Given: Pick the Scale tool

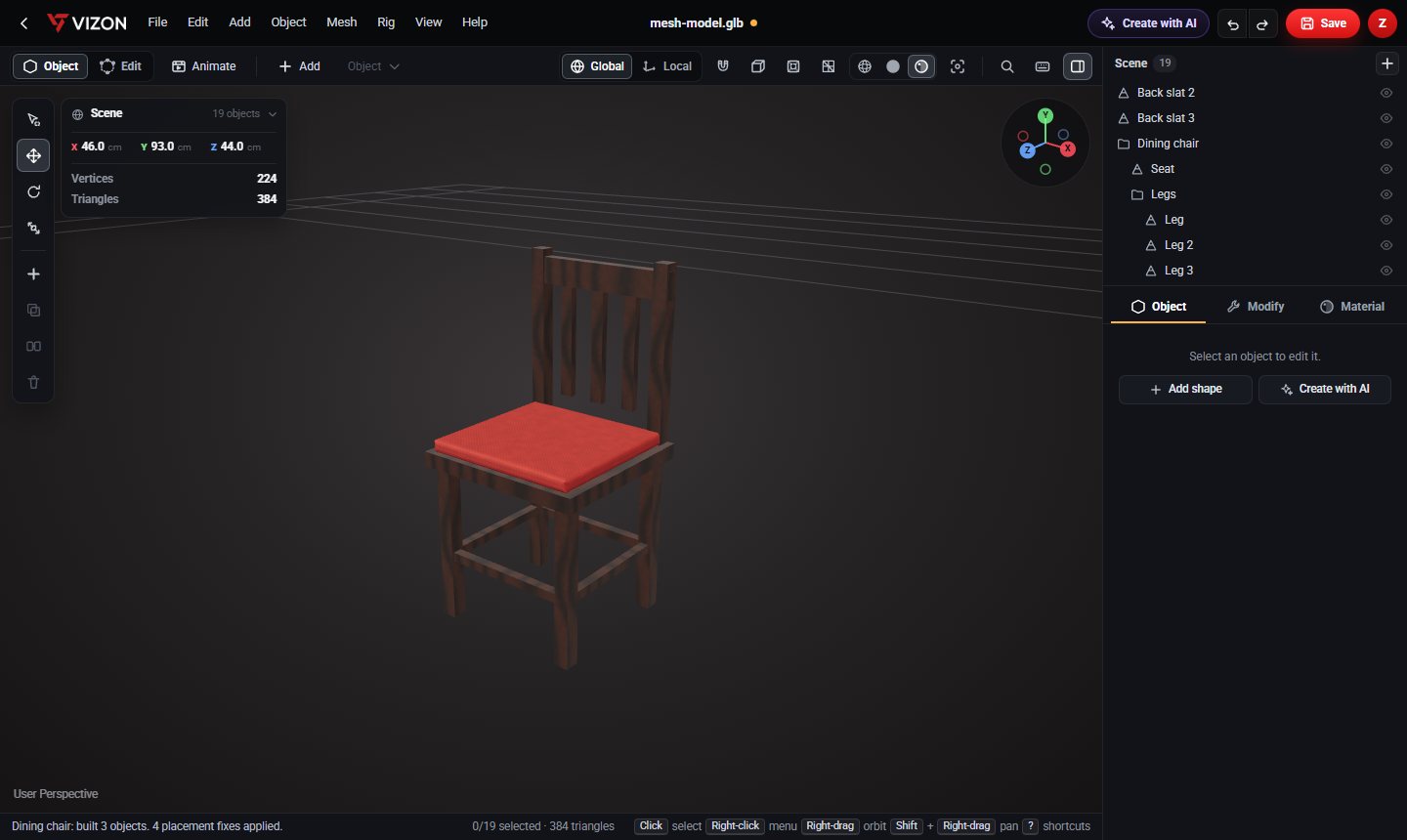Looking at the screenshot, I should click(x=33, y=228).
